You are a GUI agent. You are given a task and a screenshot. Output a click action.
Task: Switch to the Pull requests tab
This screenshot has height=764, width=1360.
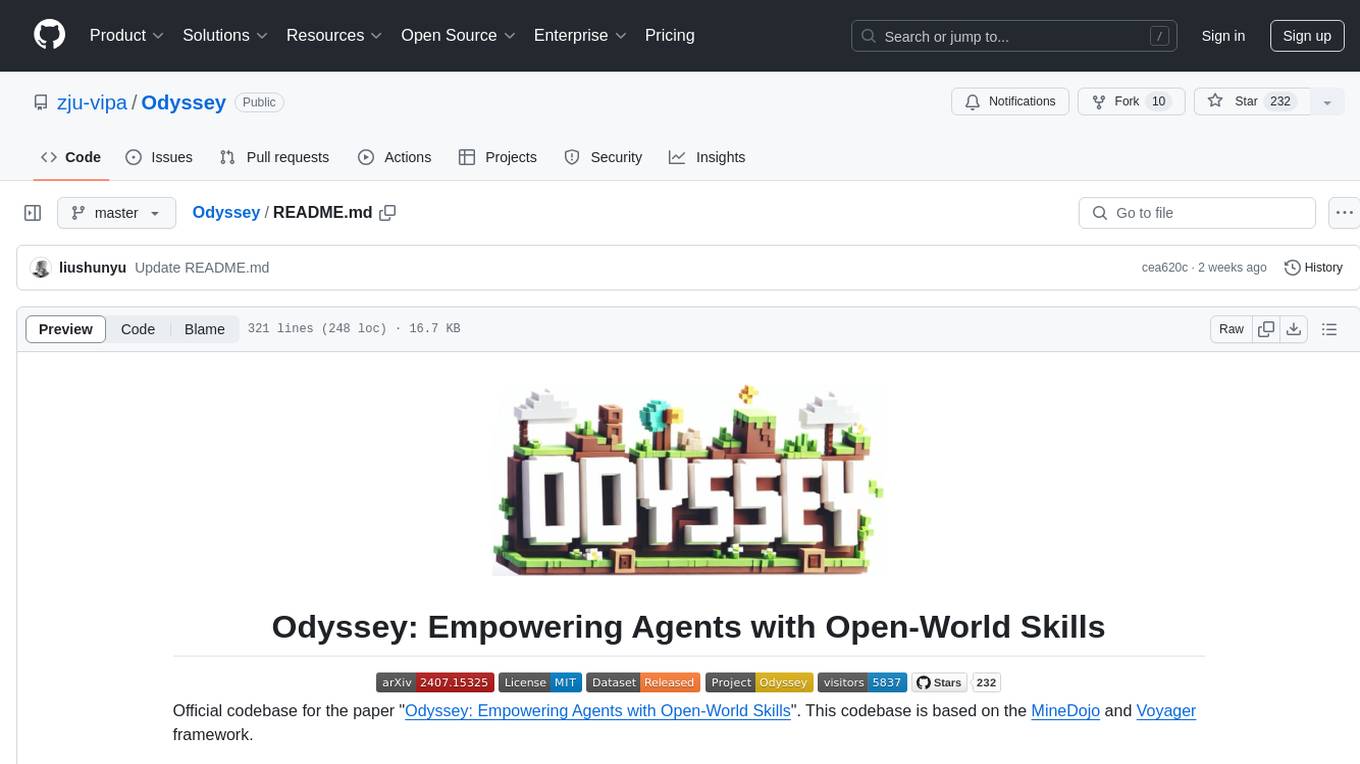coord(274,157)
